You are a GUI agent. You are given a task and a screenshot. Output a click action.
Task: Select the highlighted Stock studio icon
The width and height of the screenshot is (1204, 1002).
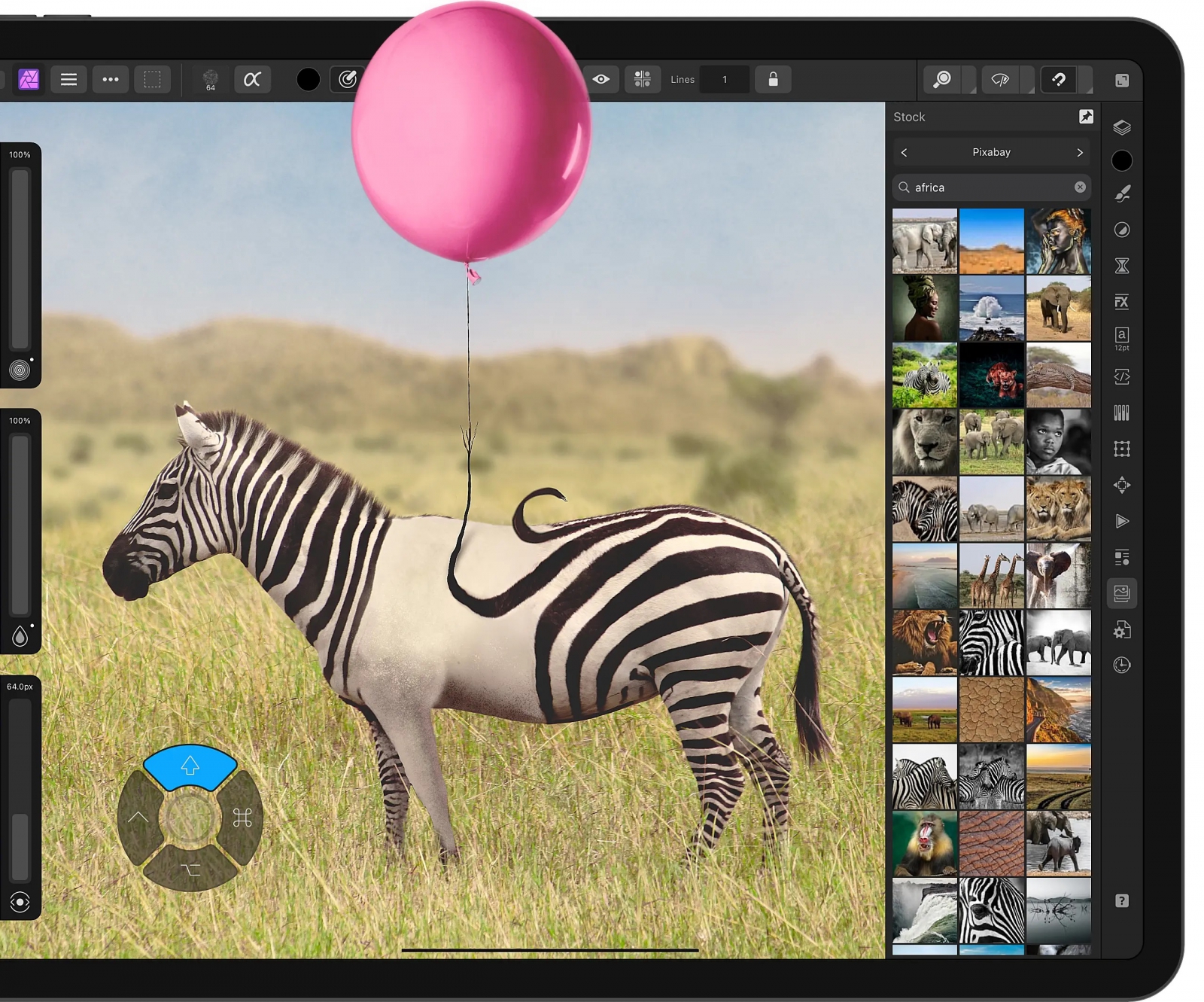[1122, 593]
